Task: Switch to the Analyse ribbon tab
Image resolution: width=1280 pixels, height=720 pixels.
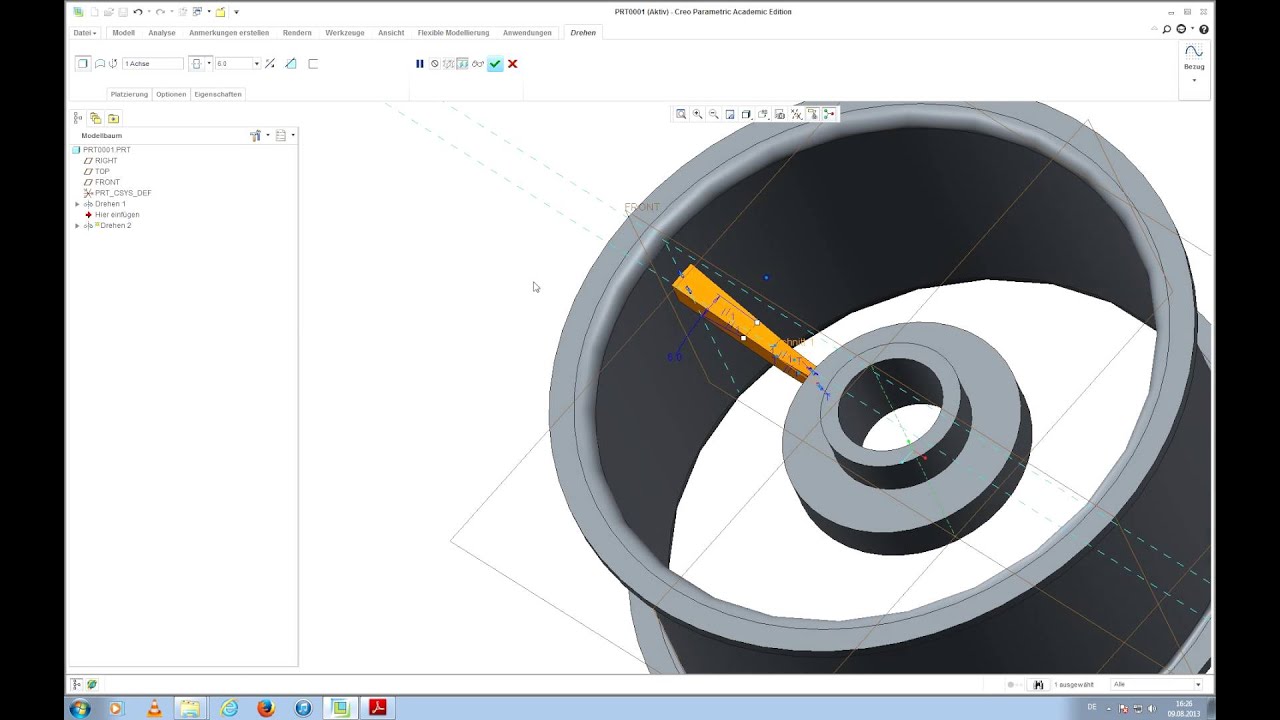Action: tap(162, 33)
